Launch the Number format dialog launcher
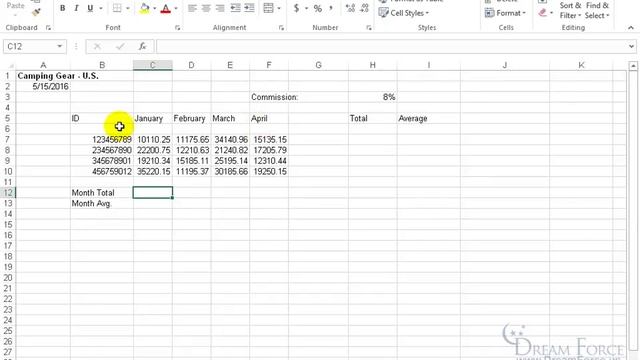The image size is (640, 360). (x=369, y=28)
